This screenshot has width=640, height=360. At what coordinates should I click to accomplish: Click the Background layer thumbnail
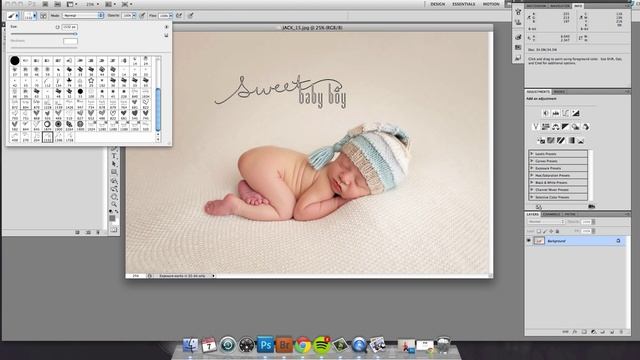click(539, 241)
